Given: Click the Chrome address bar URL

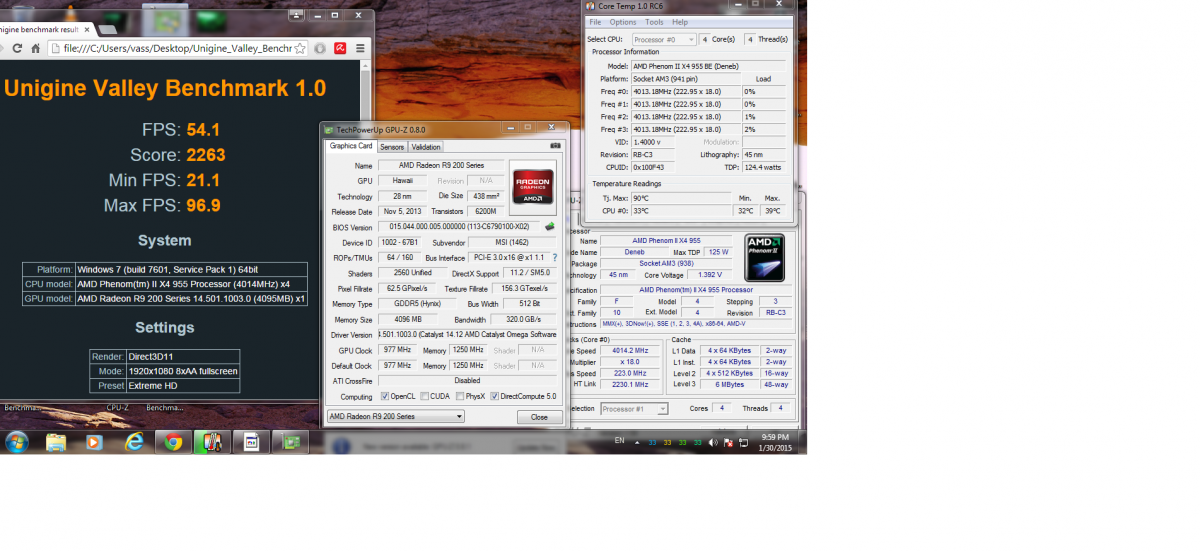Looking at the screenshot, I should coord(177,48).
